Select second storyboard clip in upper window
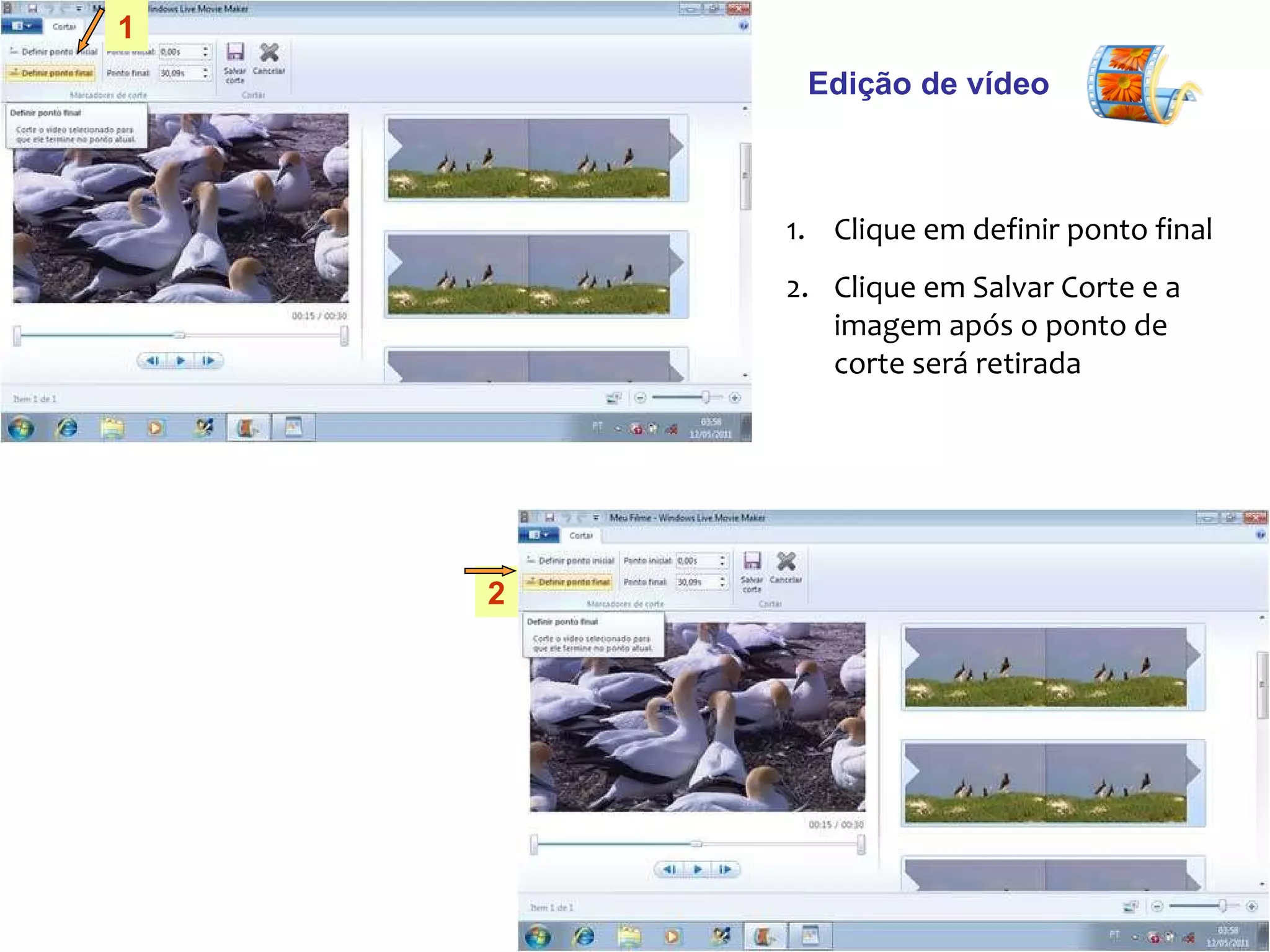Viewport: 1270px width, 952px height. [536, 274]
